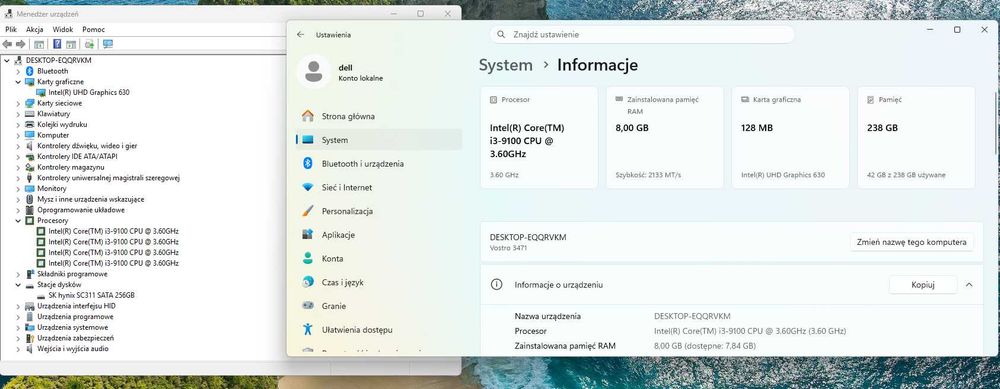Screen dimensions: 1000x389
Task: Collapse the Karty graficzne node
Action: (18, 82)
